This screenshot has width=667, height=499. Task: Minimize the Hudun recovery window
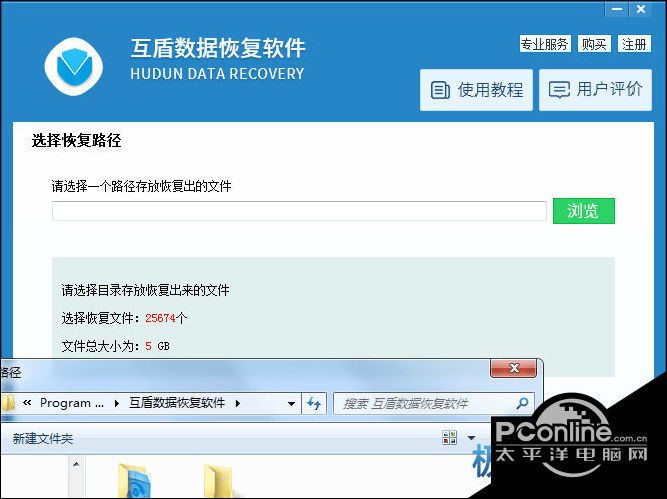[617, 9]
